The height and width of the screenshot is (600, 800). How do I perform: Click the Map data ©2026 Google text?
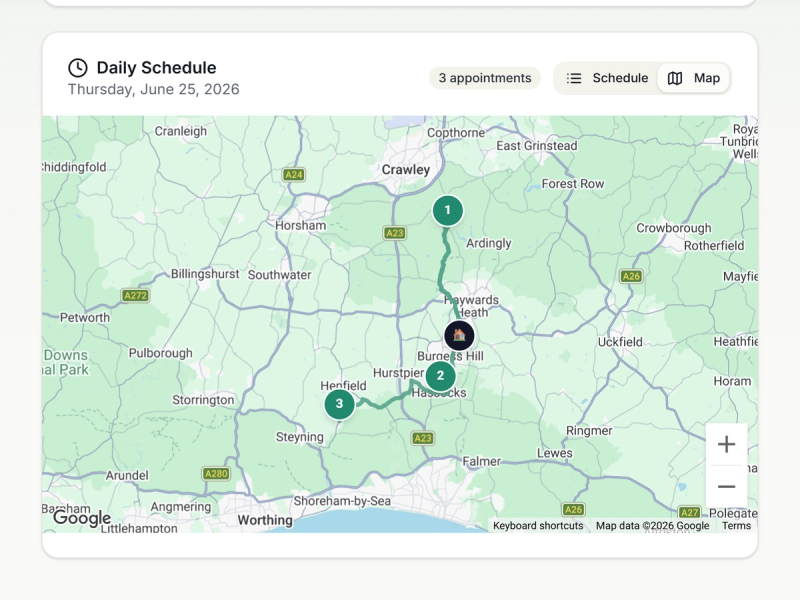point(653,526)
